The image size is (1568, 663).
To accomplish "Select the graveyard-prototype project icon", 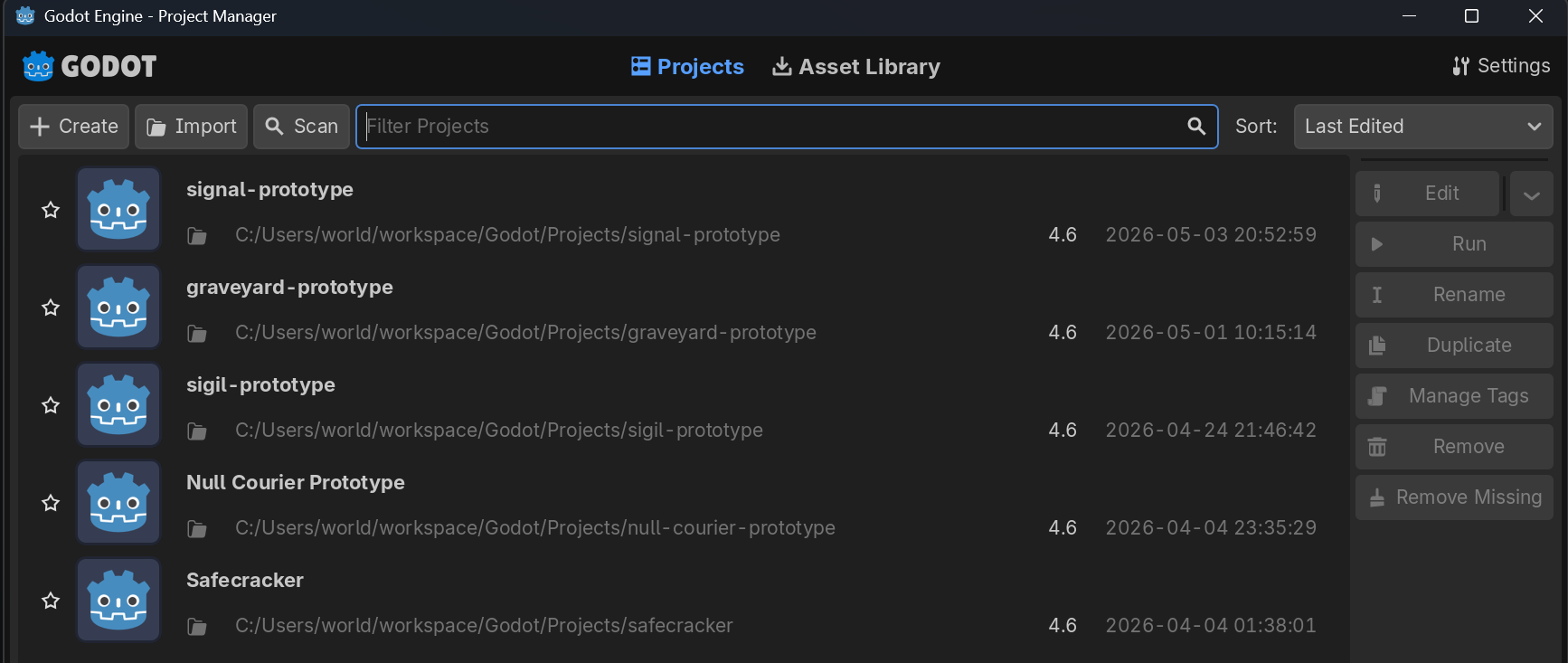I will (x=118, y=307).
